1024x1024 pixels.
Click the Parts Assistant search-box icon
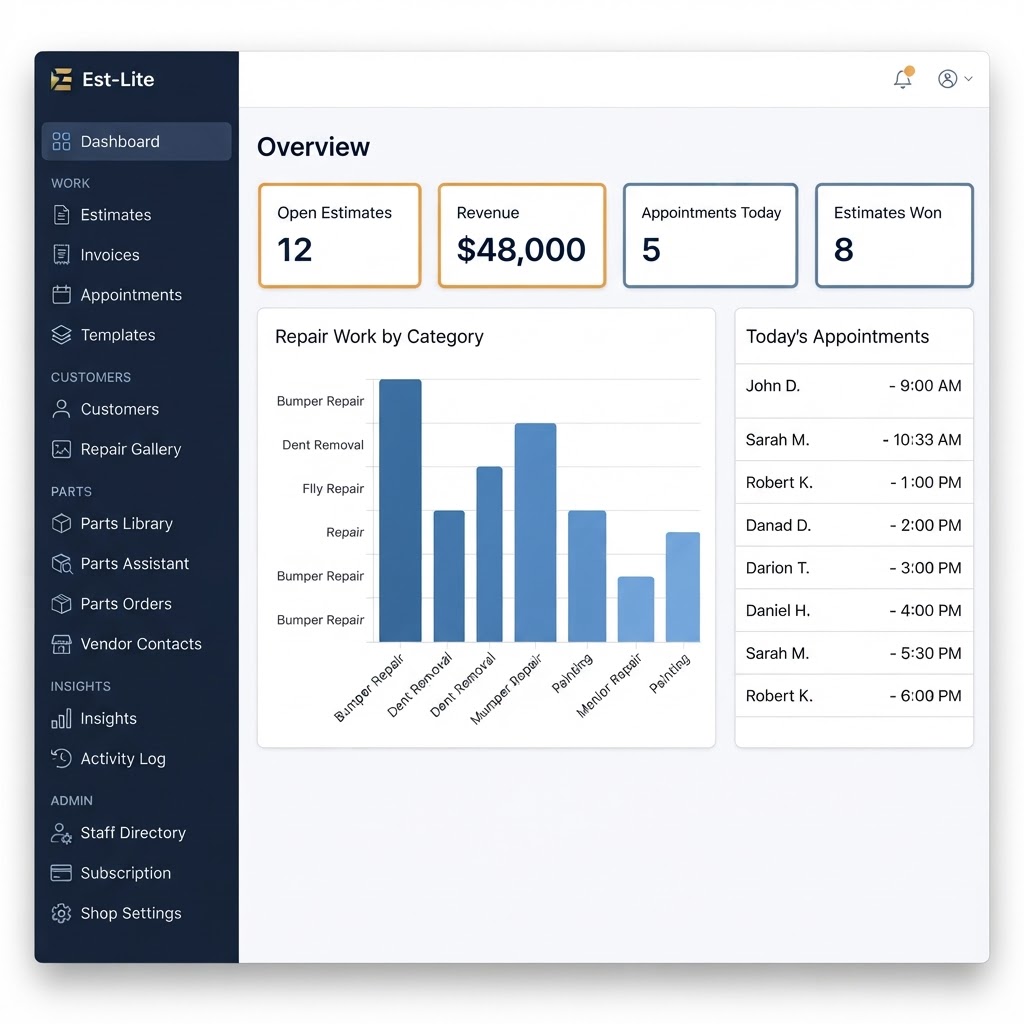pyautogui.click(x=61, y=564)
